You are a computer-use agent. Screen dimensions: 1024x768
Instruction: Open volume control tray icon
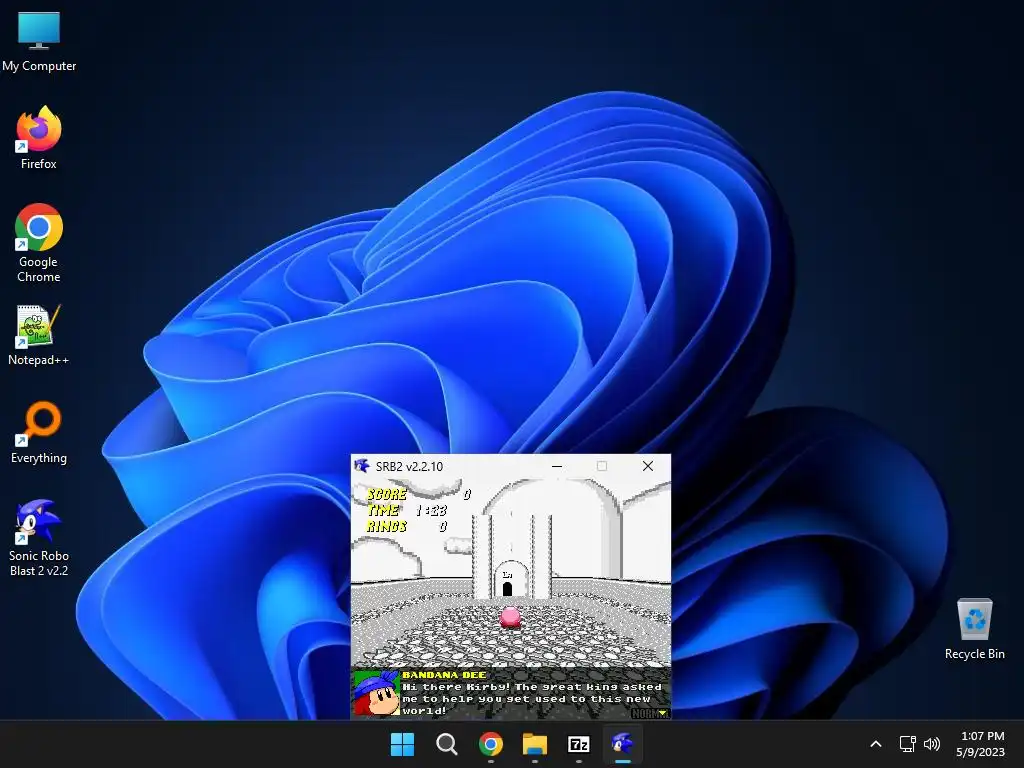tap(932, 744)
